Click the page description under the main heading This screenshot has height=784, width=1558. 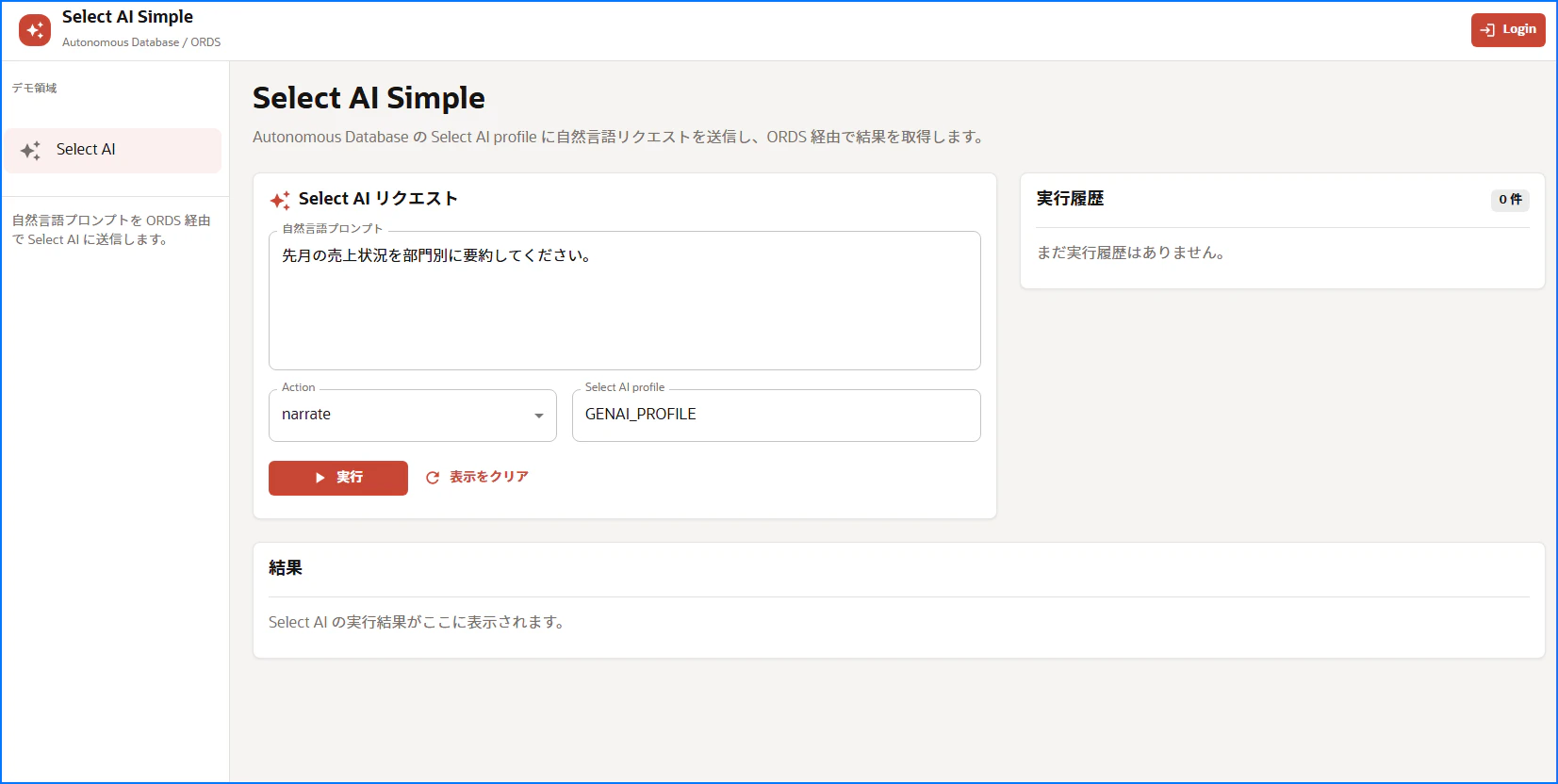pyautogui.click(x=619, y=137)
